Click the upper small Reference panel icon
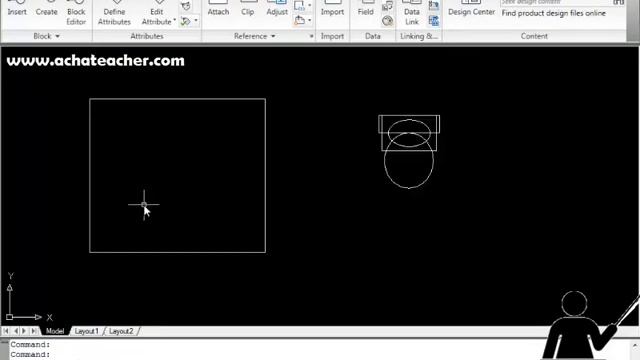This screenshot has height=360, width=640. click(300, 6)
